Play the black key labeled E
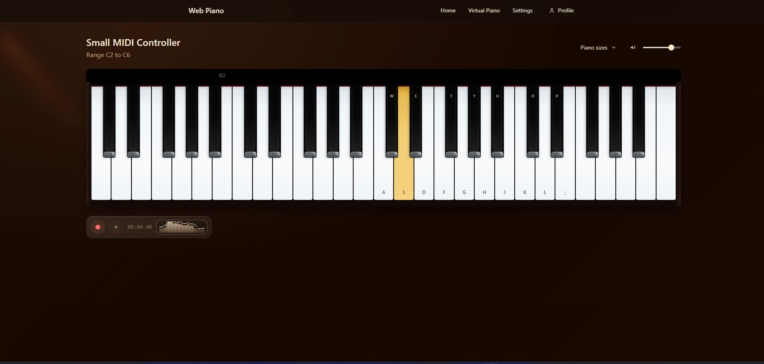This screenshot has width=764, height=364. point(416,122)
